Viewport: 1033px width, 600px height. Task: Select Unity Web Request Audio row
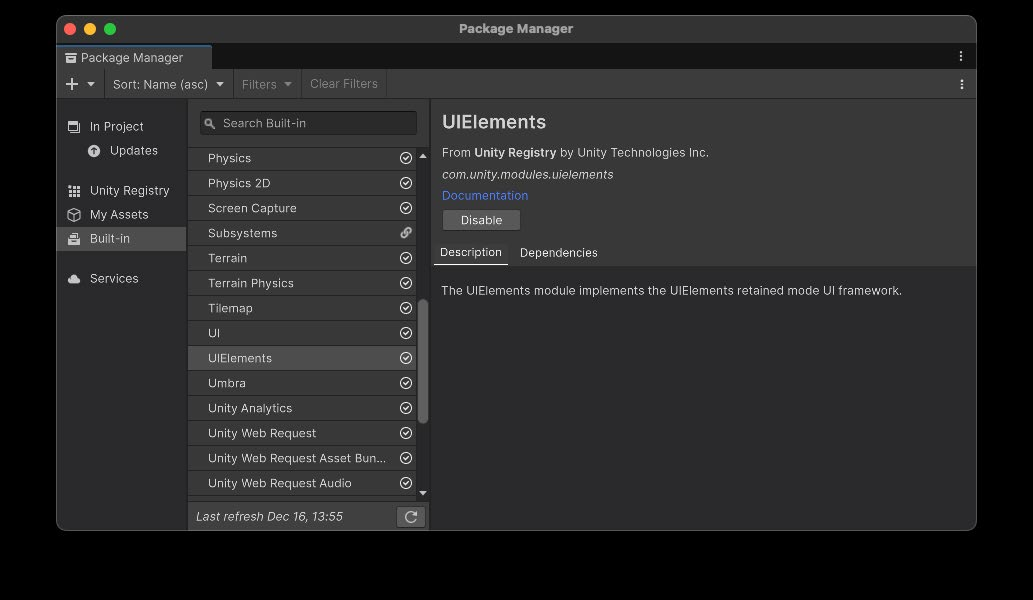coord(302,484)
